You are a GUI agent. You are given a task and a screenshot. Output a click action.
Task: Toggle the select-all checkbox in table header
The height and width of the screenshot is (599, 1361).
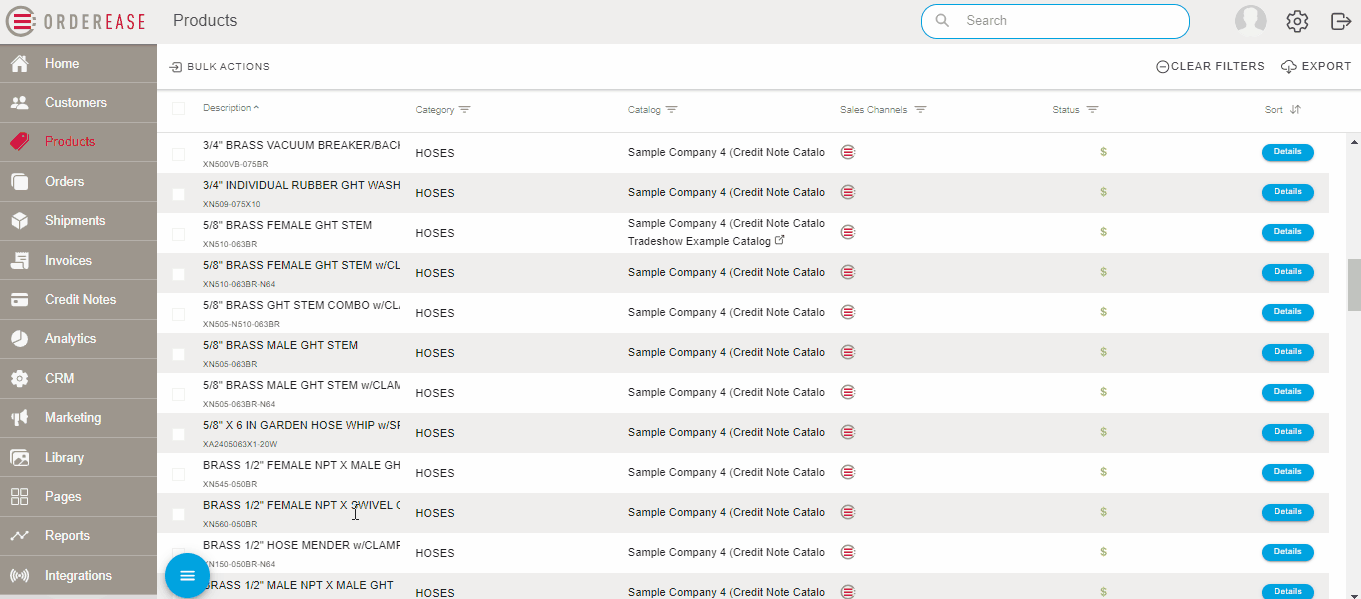178,109
